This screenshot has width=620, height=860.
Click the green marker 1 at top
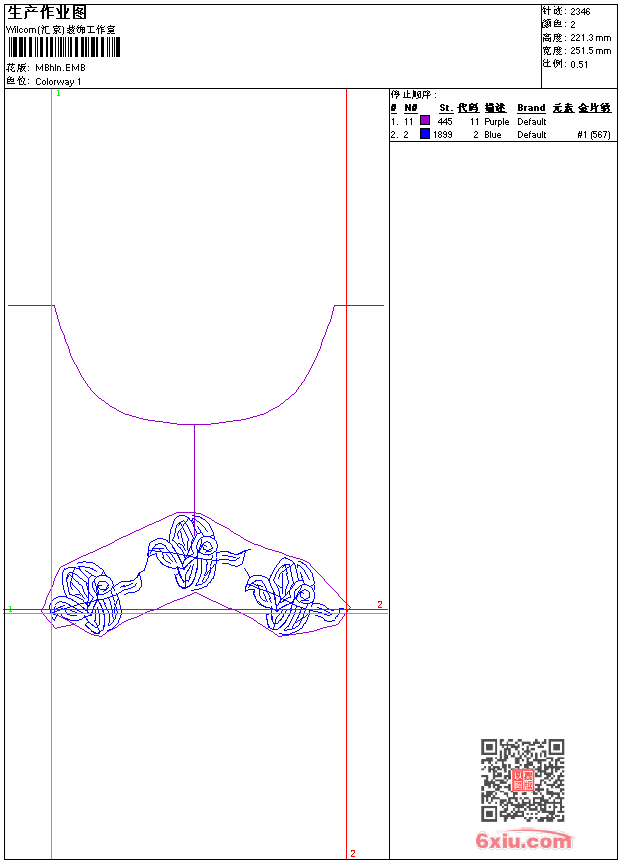click(x=58, y=94)
